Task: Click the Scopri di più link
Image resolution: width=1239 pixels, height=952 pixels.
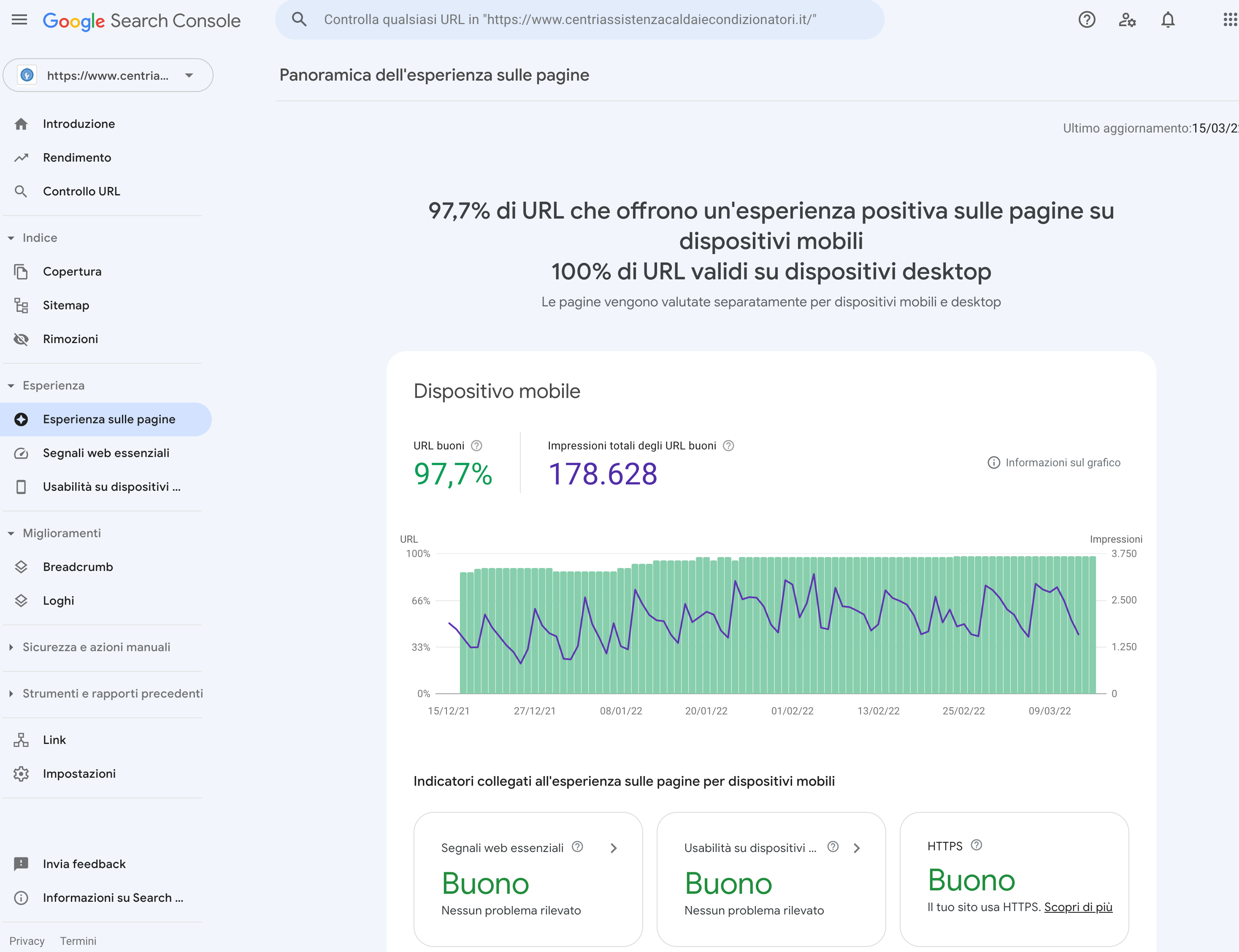Action: pyautogui.click(x=1078, y=907)
